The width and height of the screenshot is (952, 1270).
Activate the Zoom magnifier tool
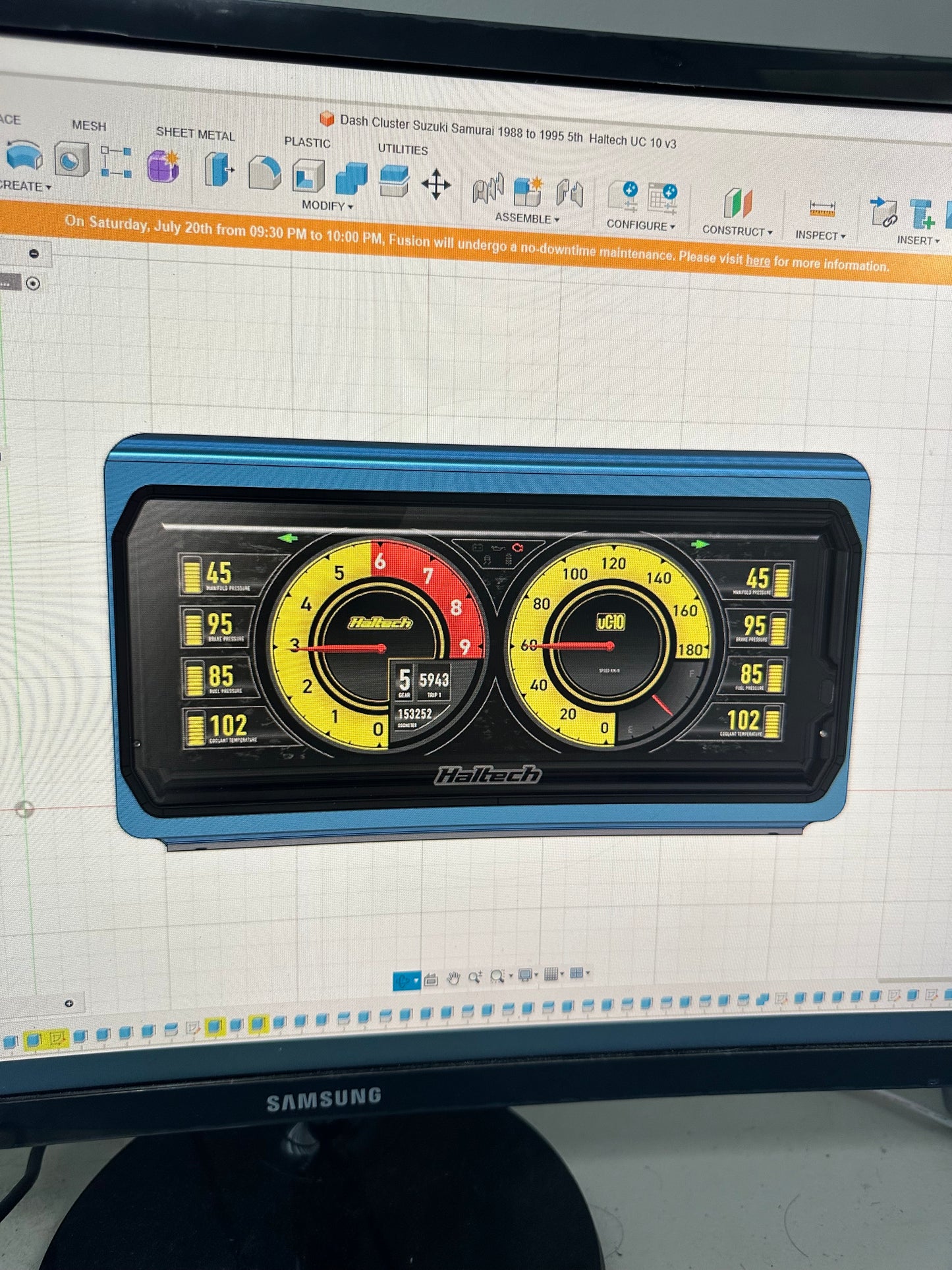[x=474, y=977]
